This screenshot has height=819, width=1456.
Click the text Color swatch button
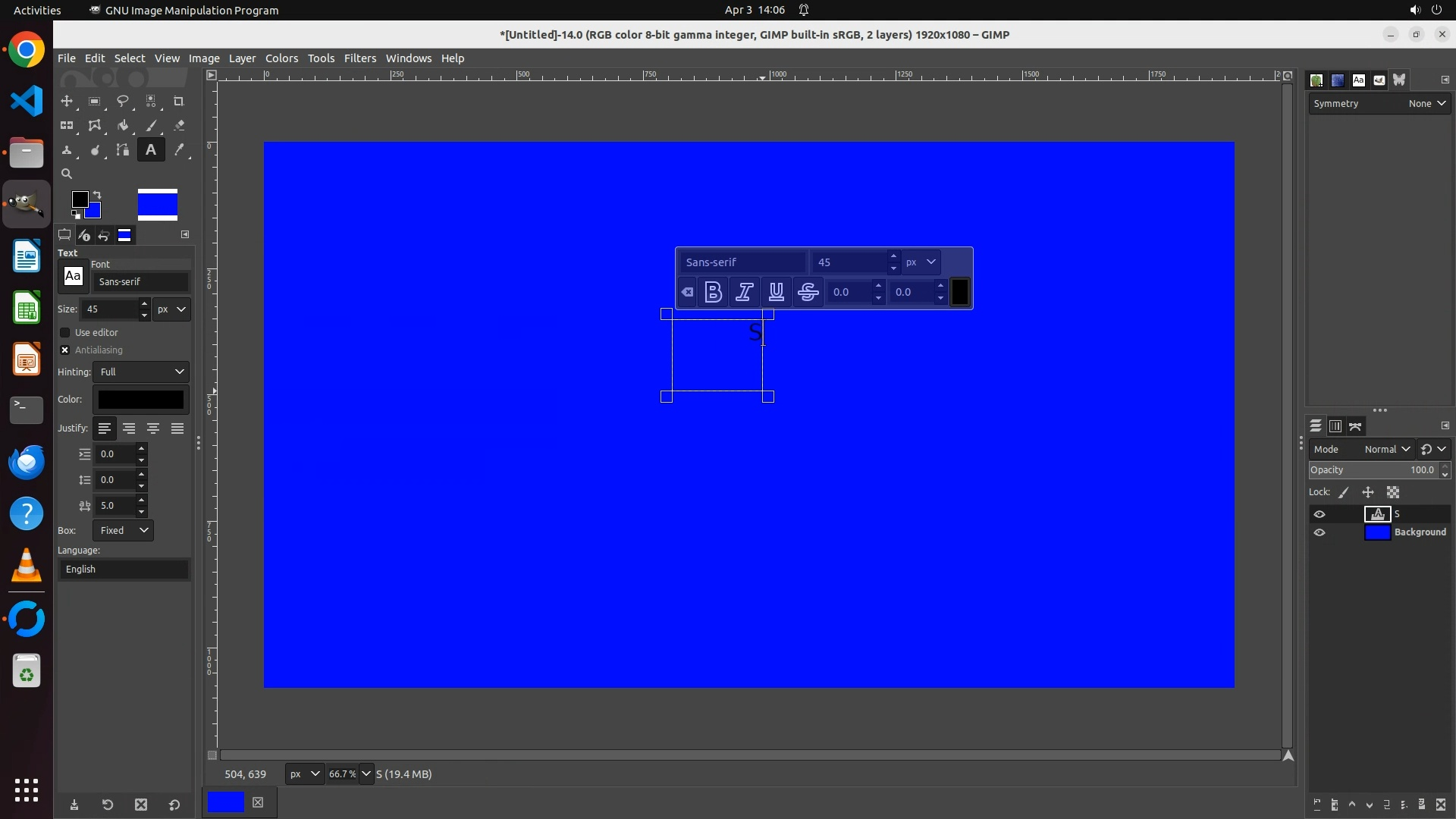(141, 399)
